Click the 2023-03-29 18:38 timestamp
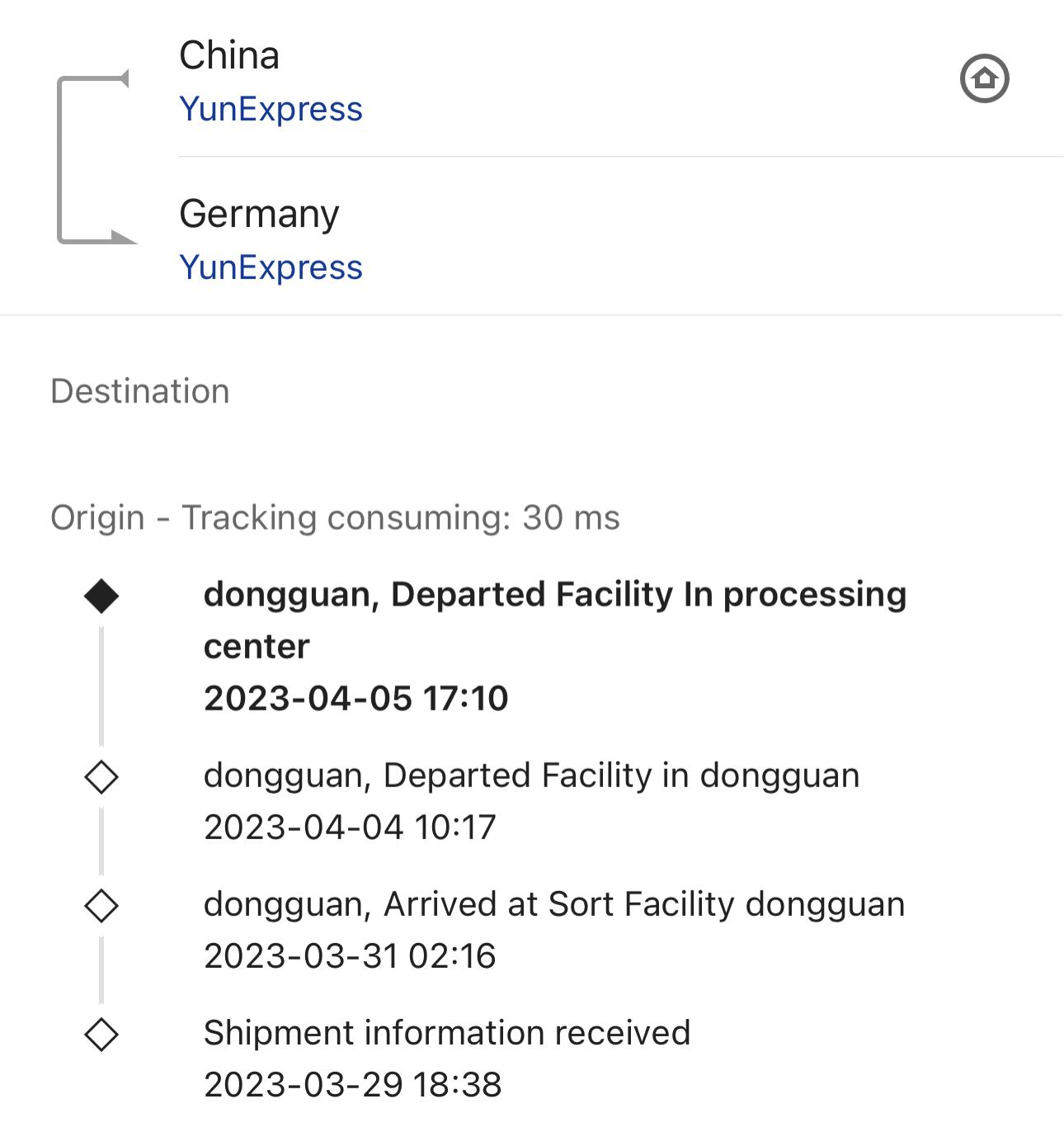 (x=353, y=1085)
